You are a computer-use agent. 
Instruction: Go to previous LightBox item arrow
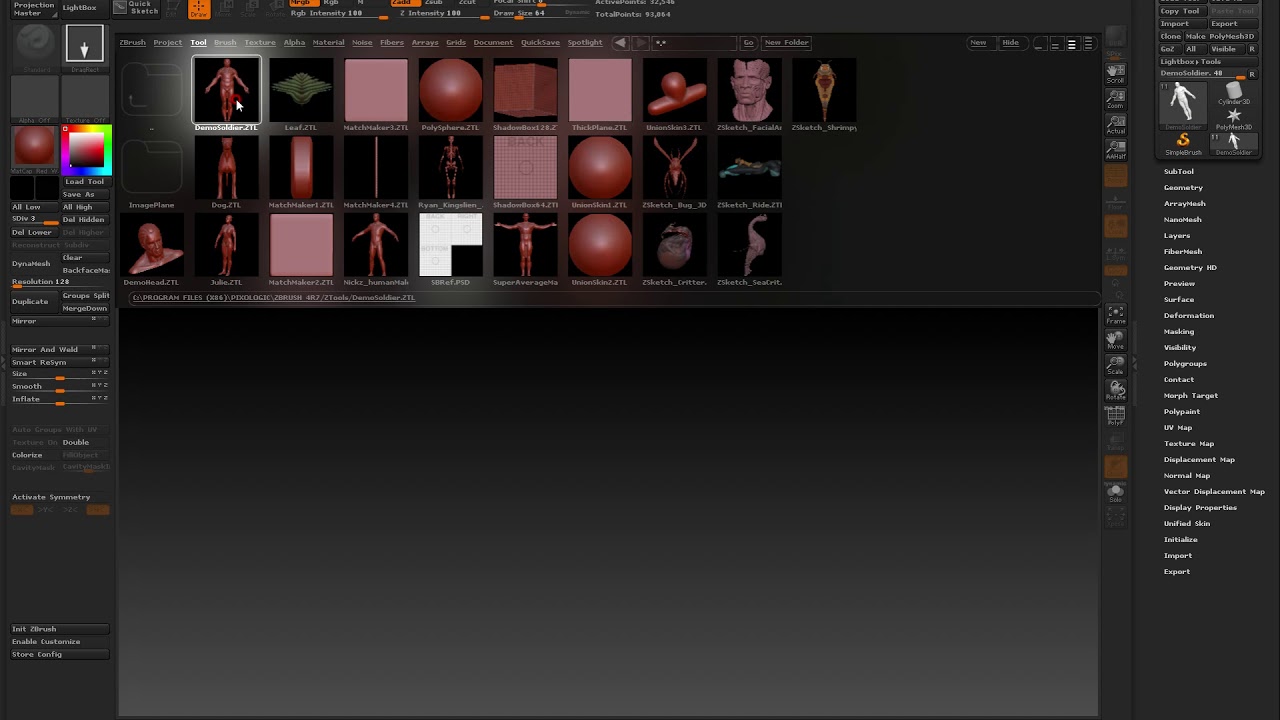pyautogui.click(x=620, y=42)
